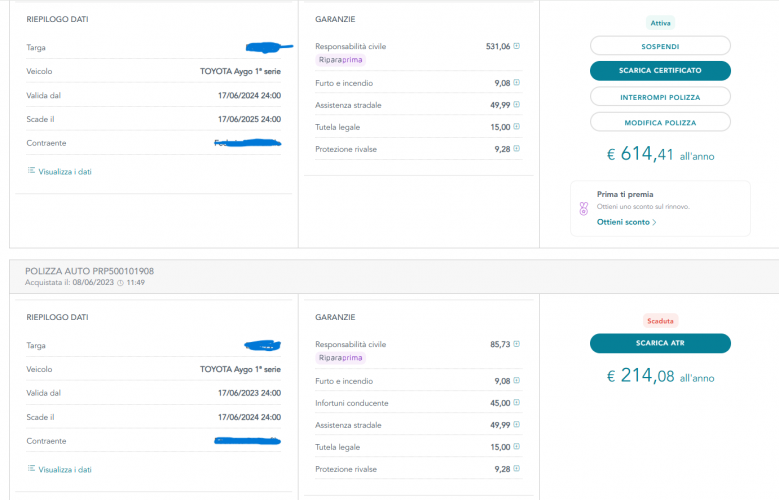The width and height of the screenshot is (779, 500).
Task: Click the red Scaduta status badge
Action: (x=660, y=321)
